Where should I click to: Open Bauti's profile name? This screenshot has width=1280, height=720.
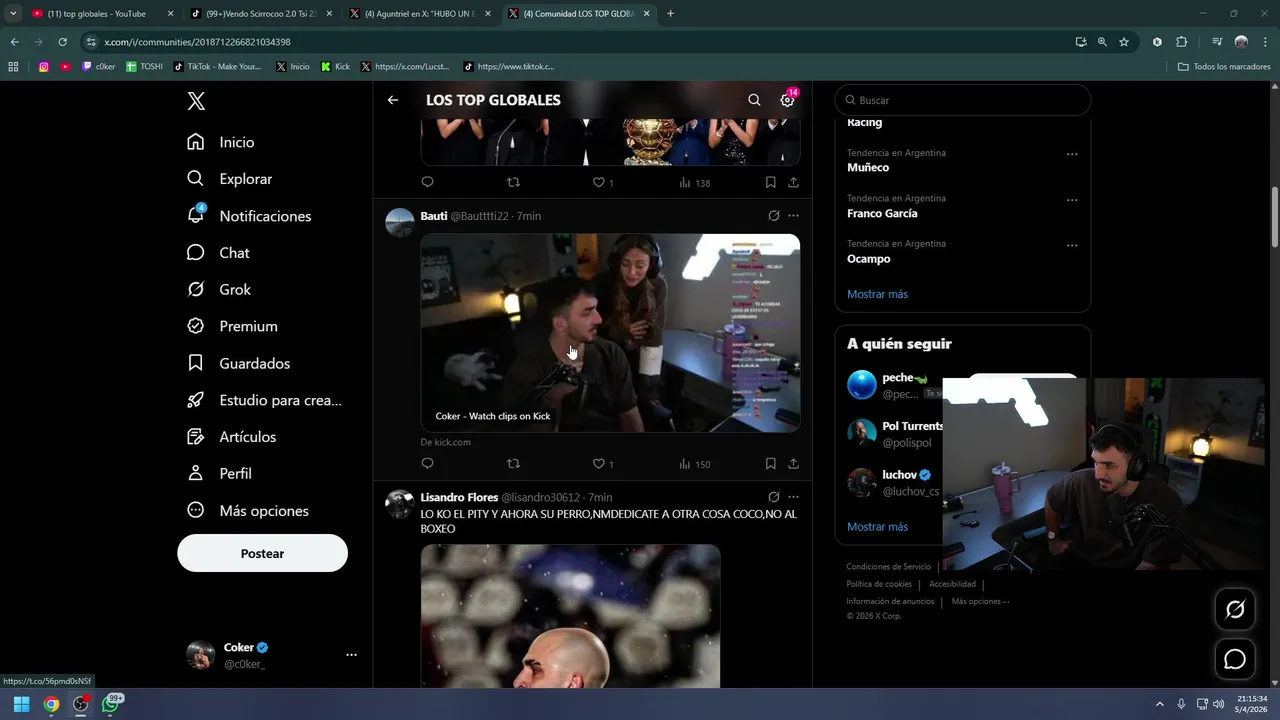(x=434, y=216)
